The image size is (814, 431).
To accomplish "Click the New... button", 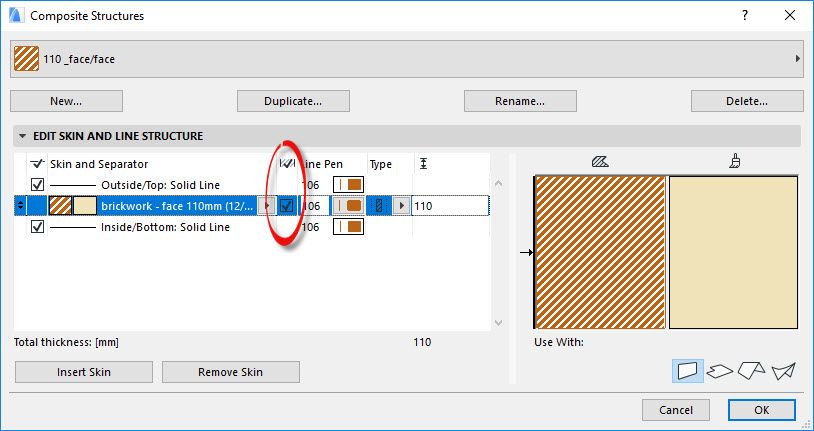I will tap(66, 101).
